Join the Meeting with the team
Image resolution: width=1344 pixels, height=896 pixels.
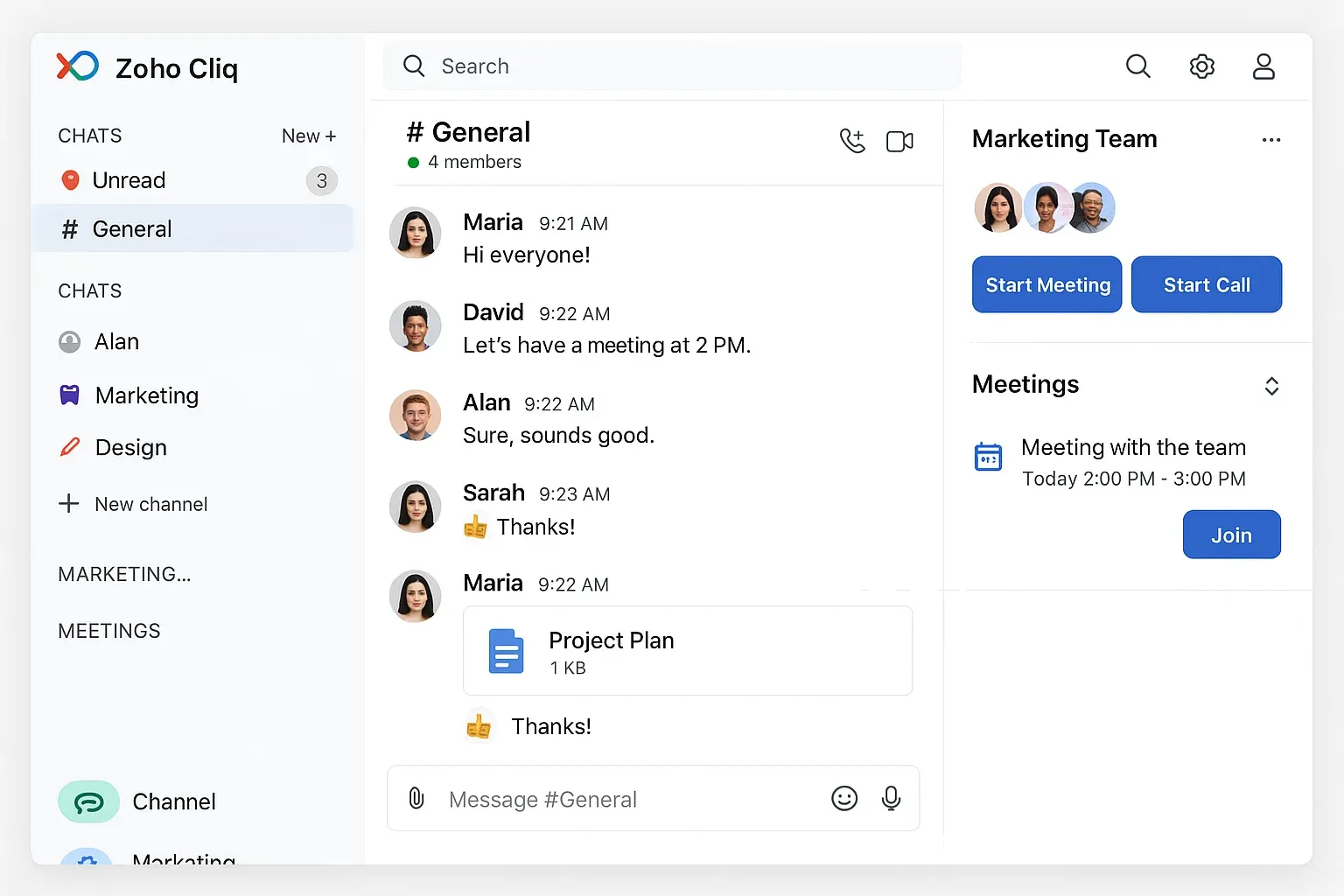(1231, 535)
